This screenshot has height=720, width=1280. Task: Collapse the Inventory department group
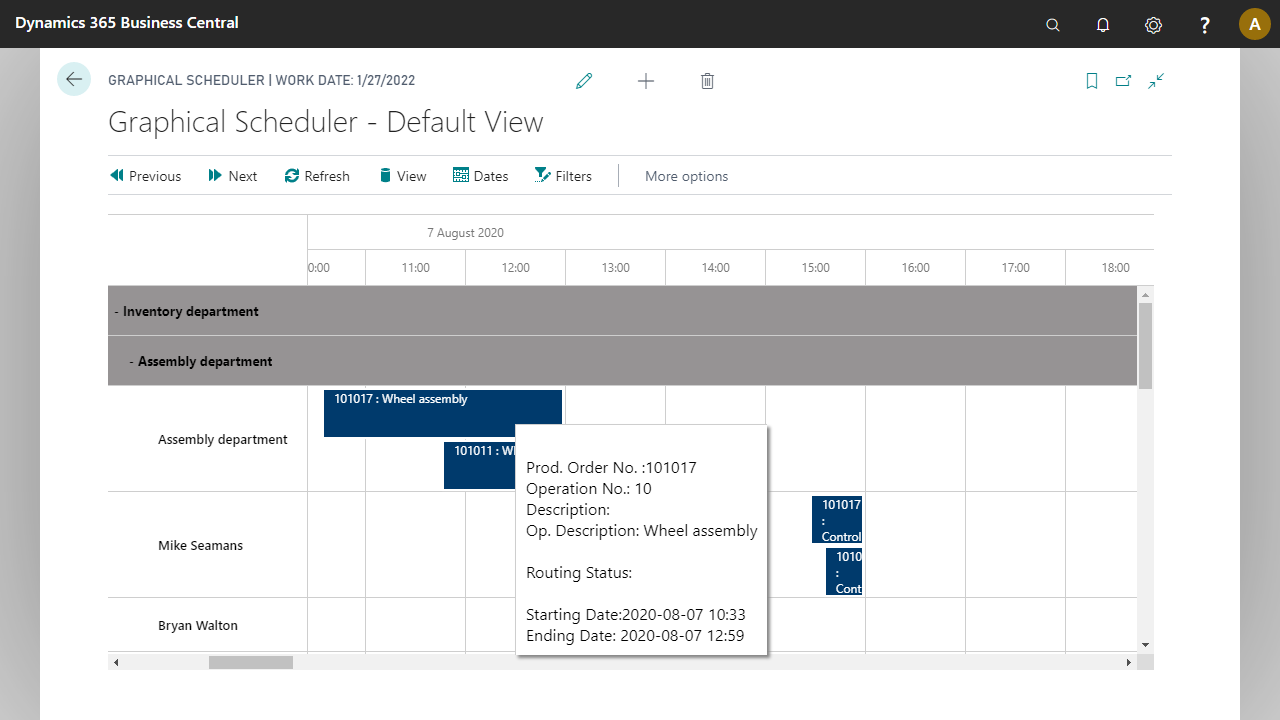pyautogui.click(x=117, y=311)
